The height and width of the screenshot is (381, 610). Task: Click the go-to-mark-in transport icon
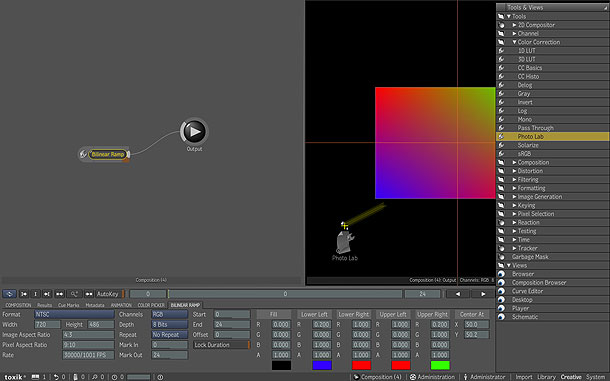[24, 294]
